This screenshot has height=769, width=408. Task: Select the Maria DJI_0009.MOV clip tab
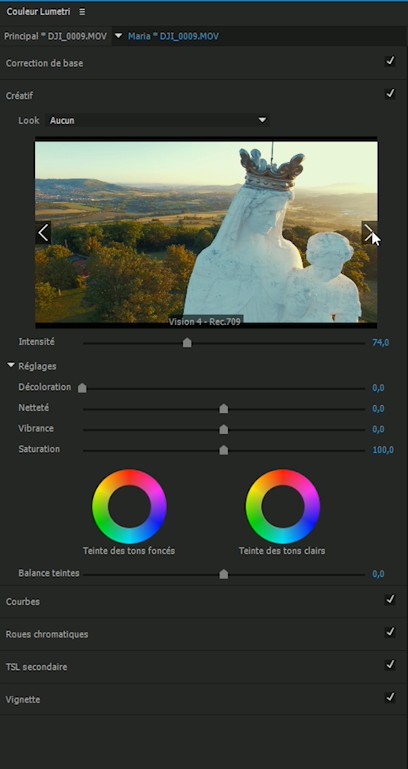coord(174,36)
